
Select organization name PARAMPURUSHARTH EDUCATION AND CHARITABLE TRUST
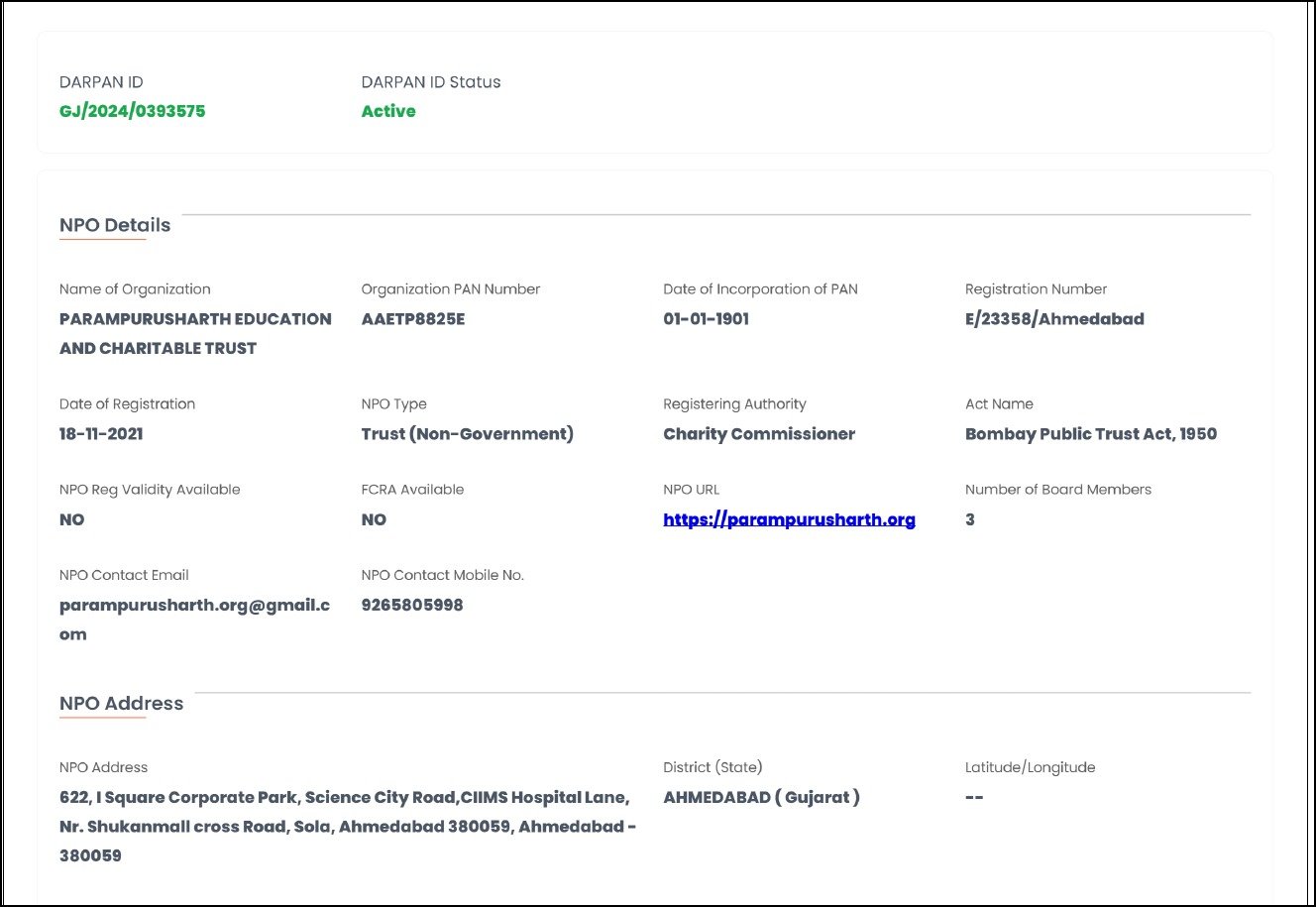click(x=195, y=333)
